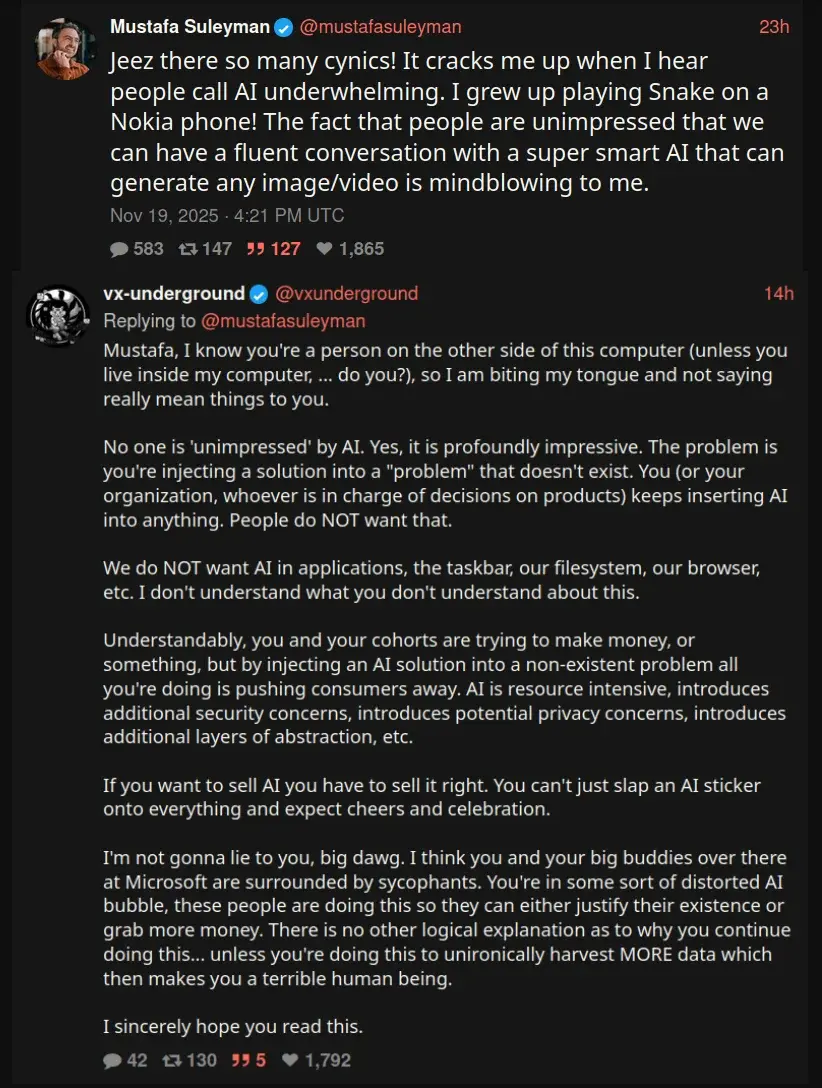The image size is (822, 1088).
Task: Open the @mustafasuleyman handle link in header
Action: (380, 27)
